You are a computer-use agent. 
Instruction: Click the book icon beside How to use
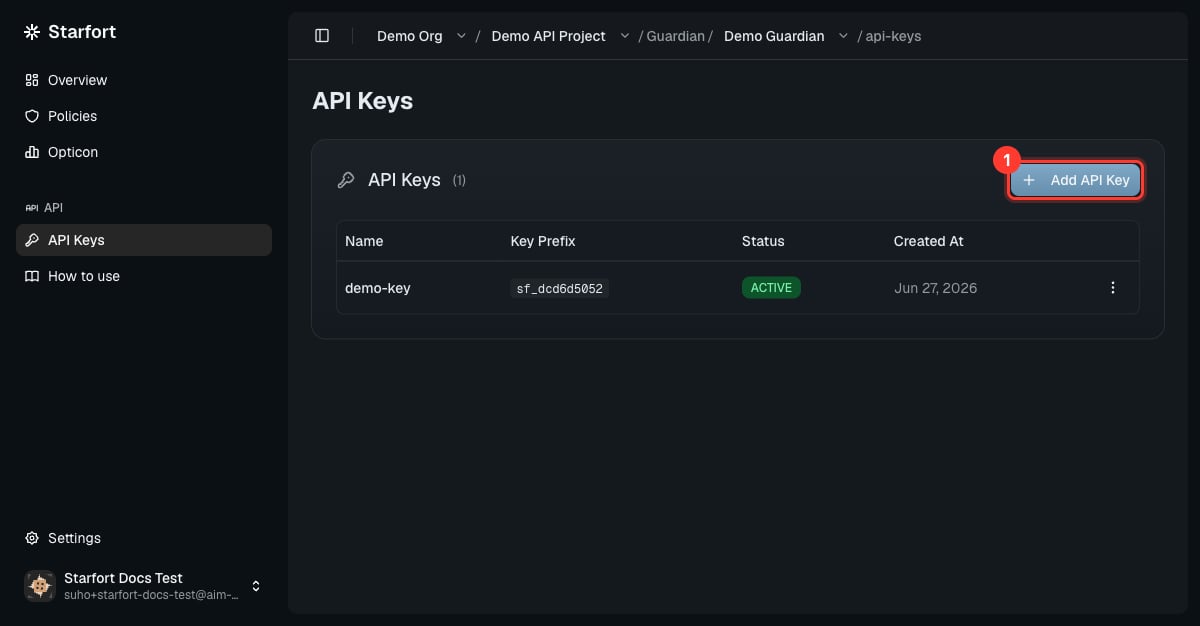coord(32,276)
